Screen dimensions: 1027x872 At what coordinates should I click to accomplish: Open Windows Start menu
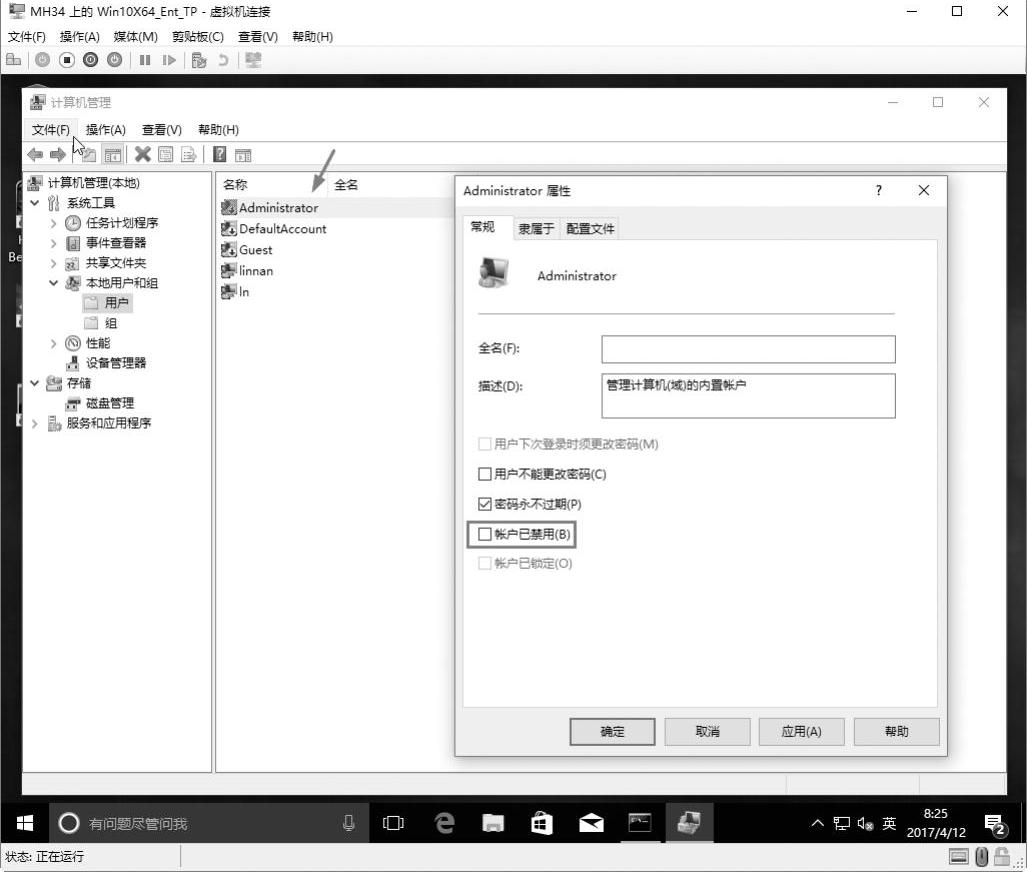pyautogui.click(x=25, y=823)
